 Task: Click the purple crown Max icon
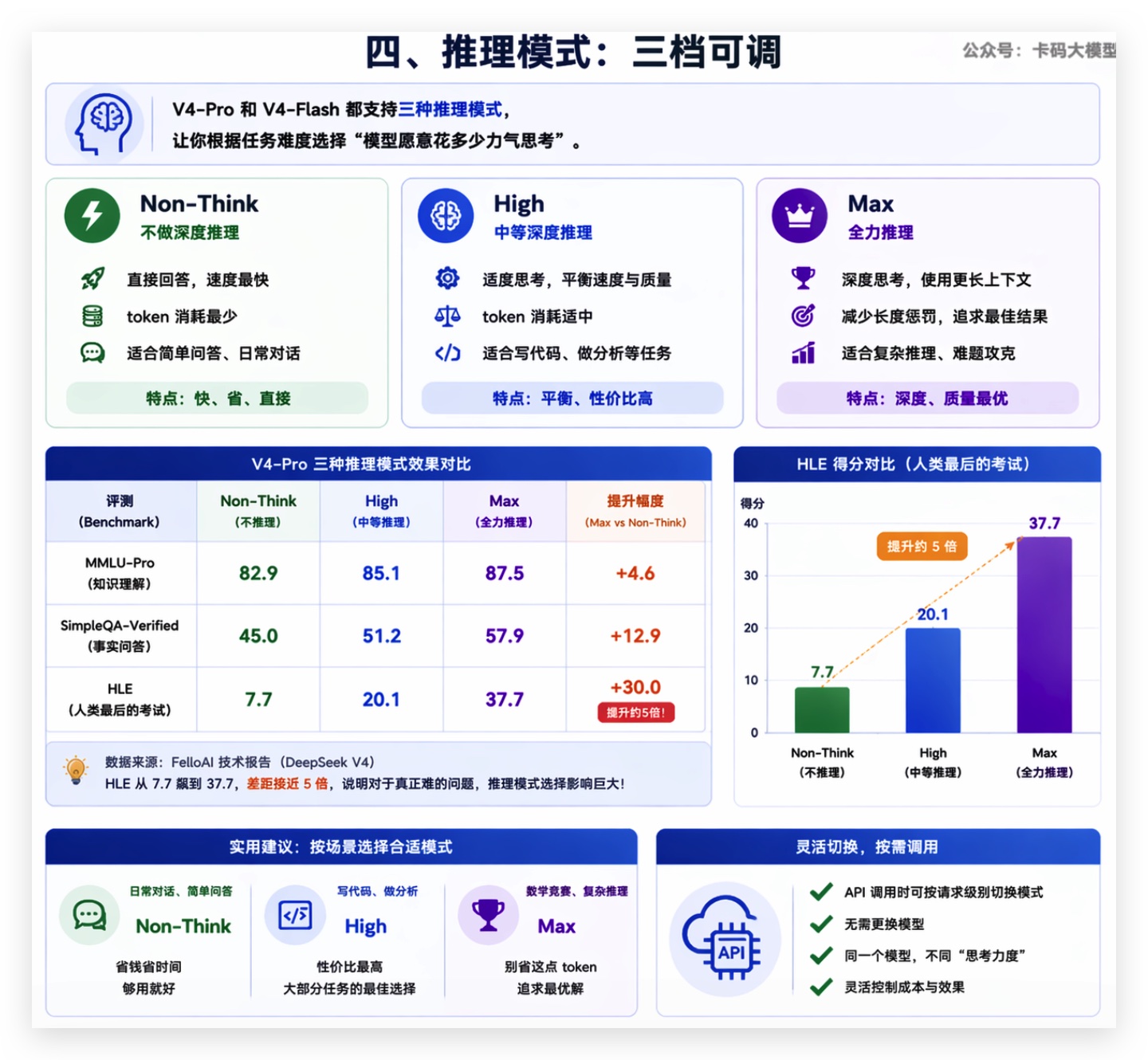coord(799,215)
